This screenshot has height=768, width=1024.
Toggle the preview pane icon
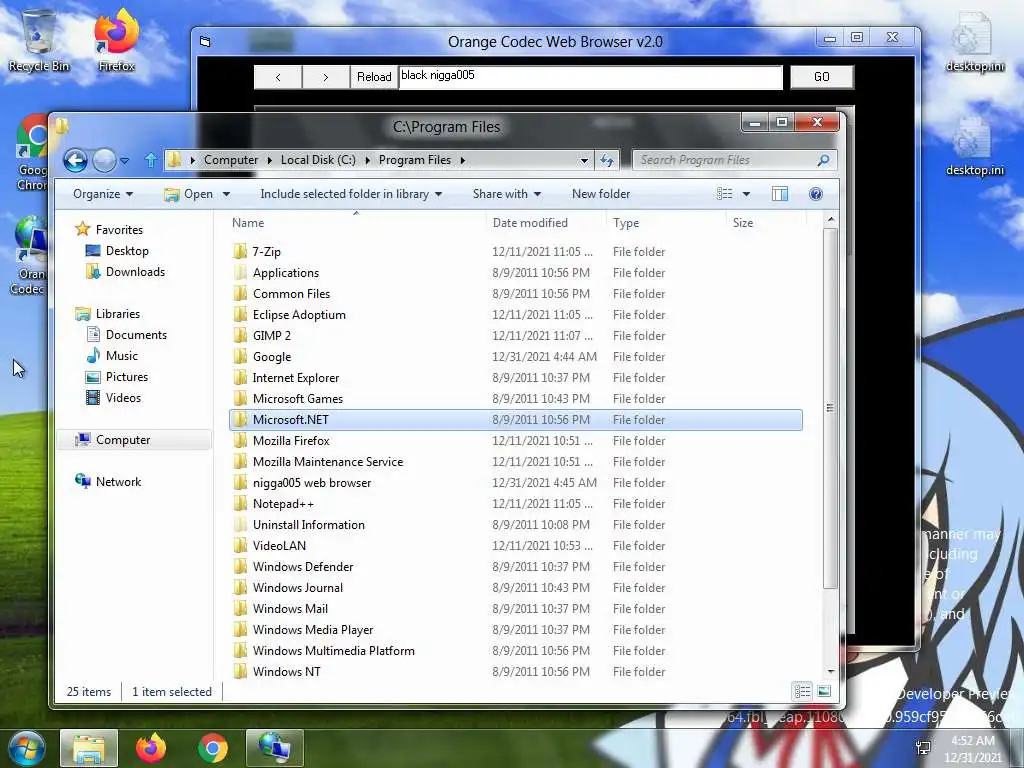coord(780,194)
